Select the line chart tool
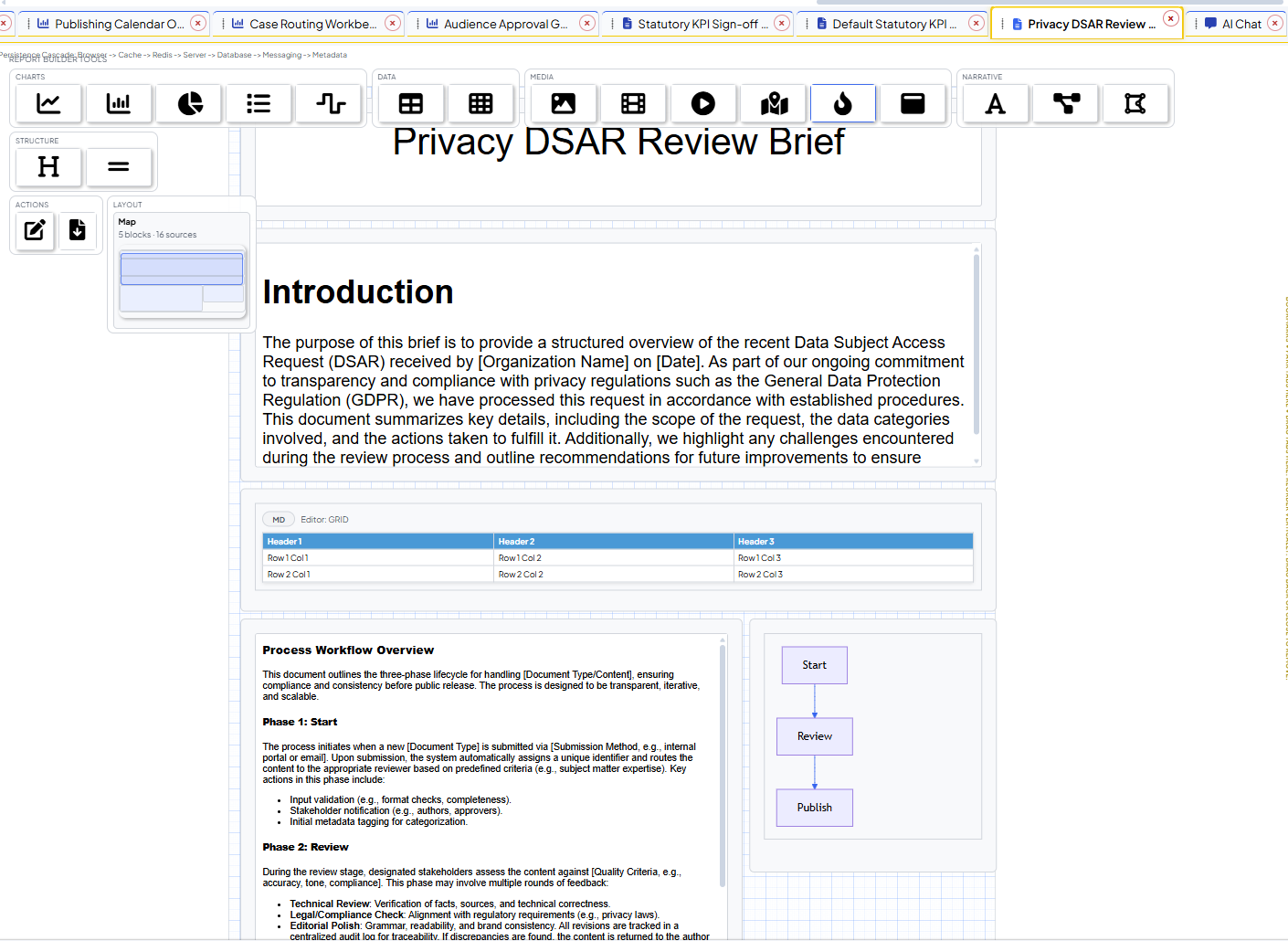The width and height of the screenshot is (1288, 941). coord(48,103)
